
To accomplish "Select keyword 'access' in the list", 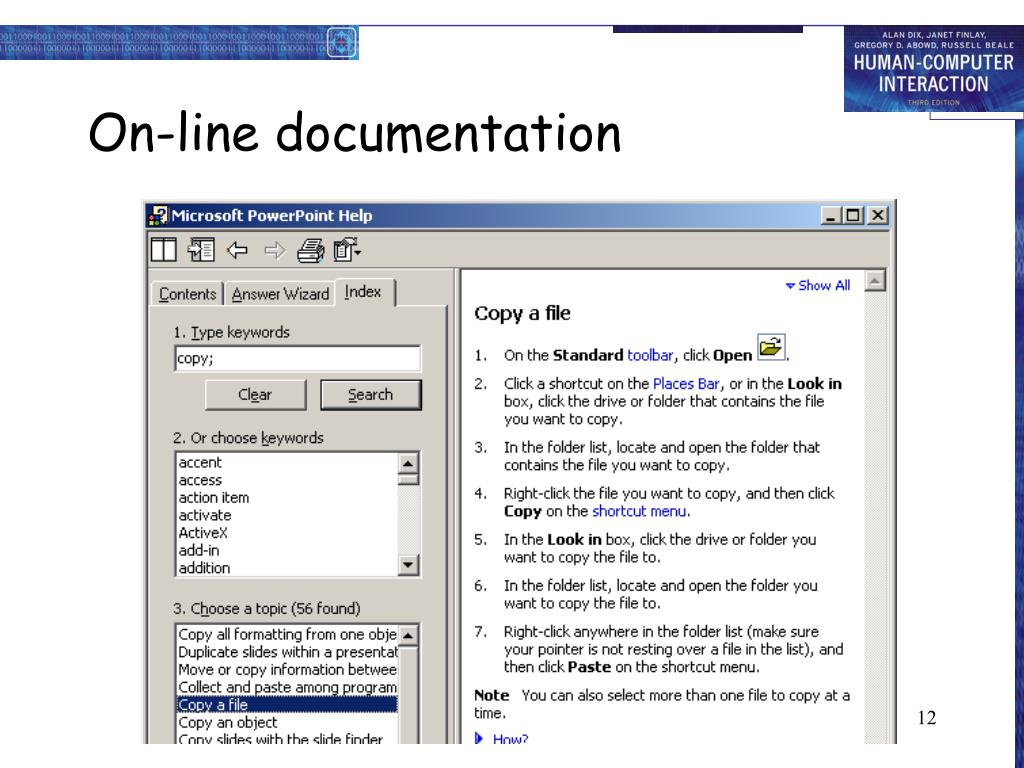I will [x=200, y=480].
